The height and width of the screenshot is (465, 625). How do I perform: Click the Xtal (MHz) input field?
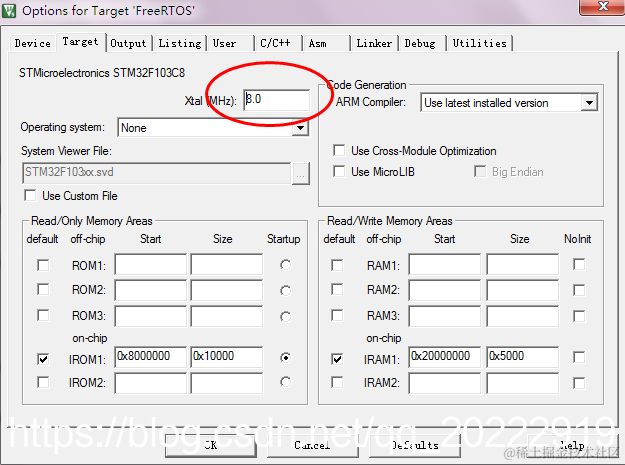[277, 100]
